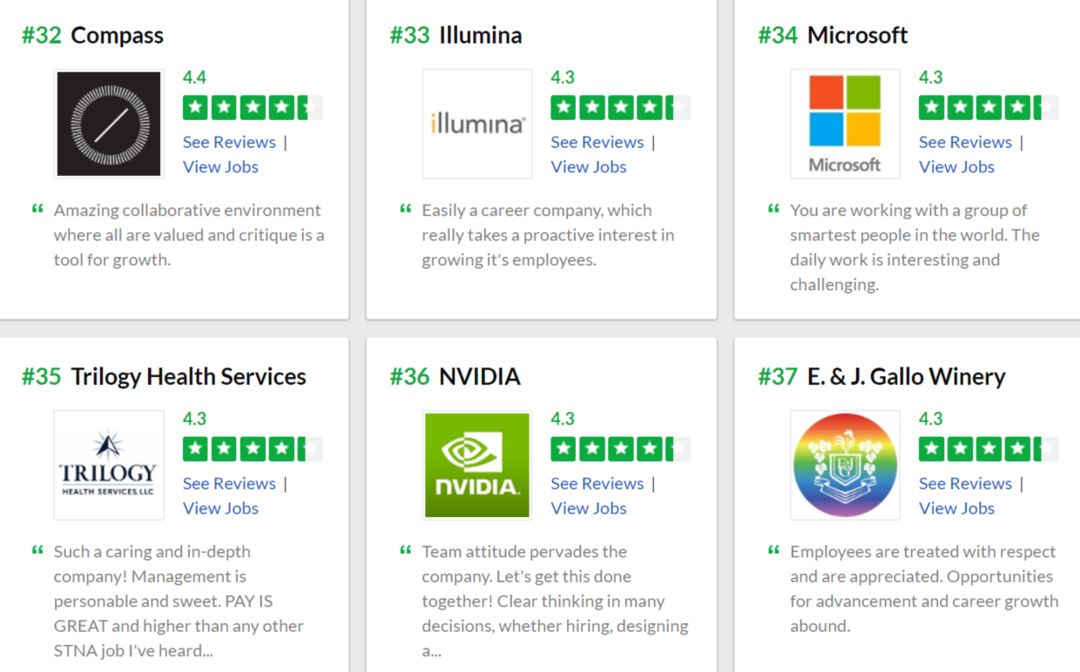1080x672 pixels.
Task: Click the green NVIDIA logo
Action: coord(477,465)
